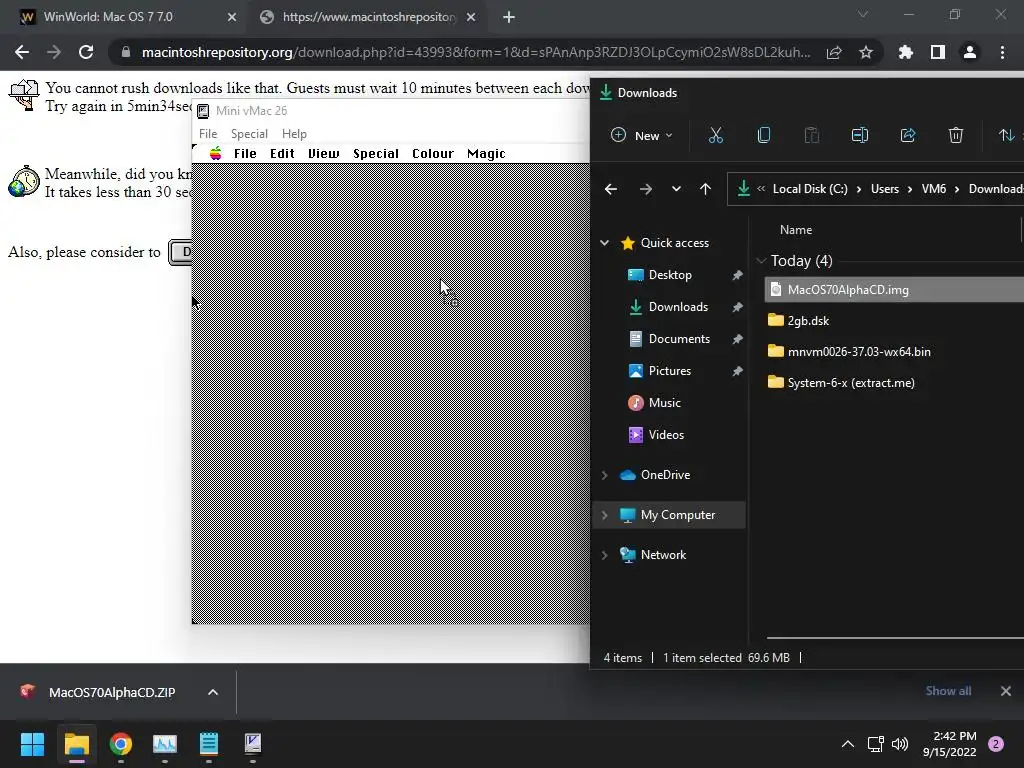The height and width of the screenshot is (768, 1024).
Task: Click volume icon in system tray
Action: coord(900,744)
